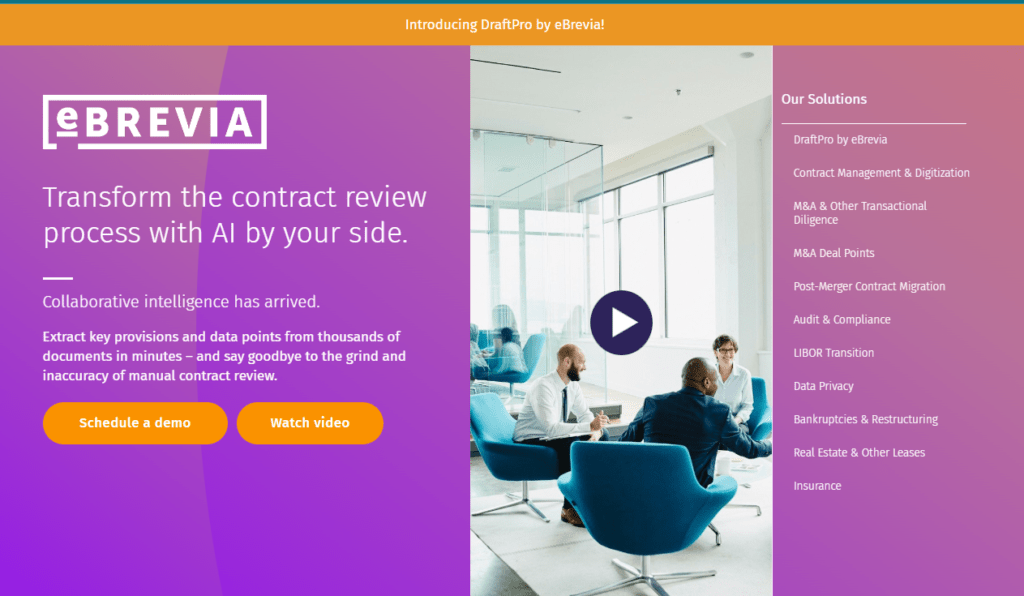Click the Watch video button
Image resolution: width=1024 pixels, height=596 pixels.
tap(310, 423)
